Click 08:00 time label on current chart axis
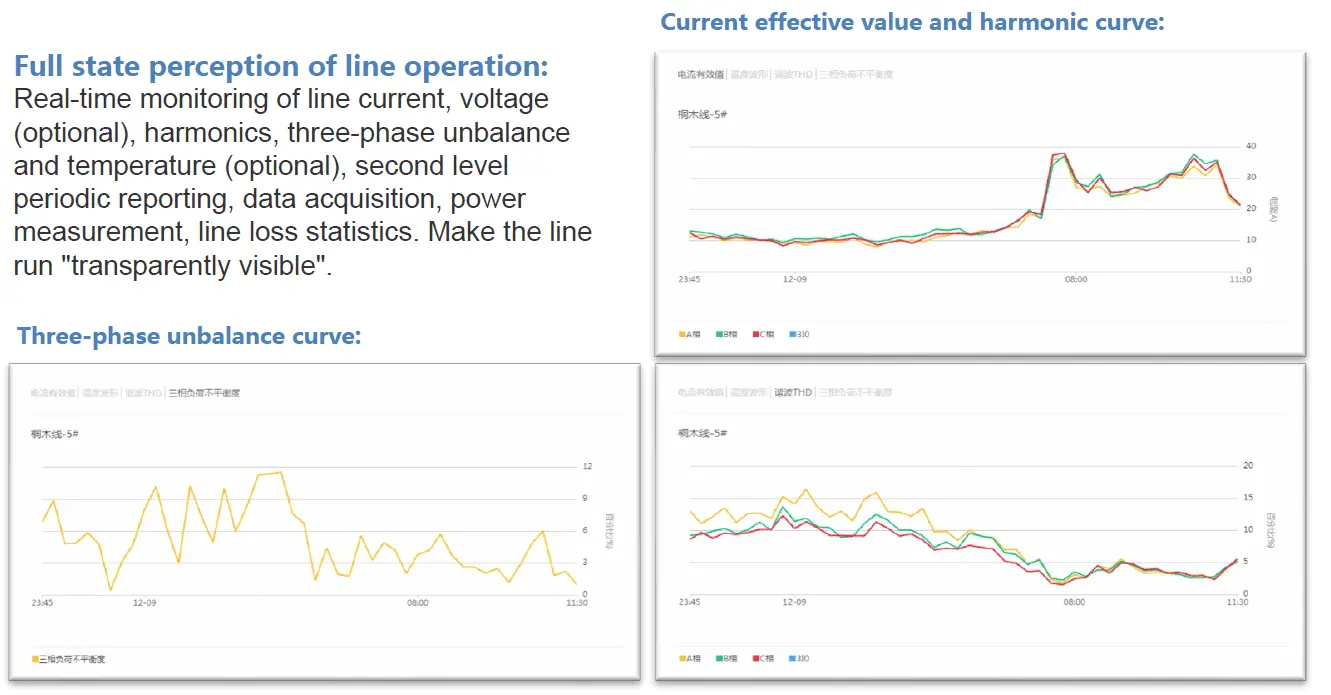 (1075, 280)
